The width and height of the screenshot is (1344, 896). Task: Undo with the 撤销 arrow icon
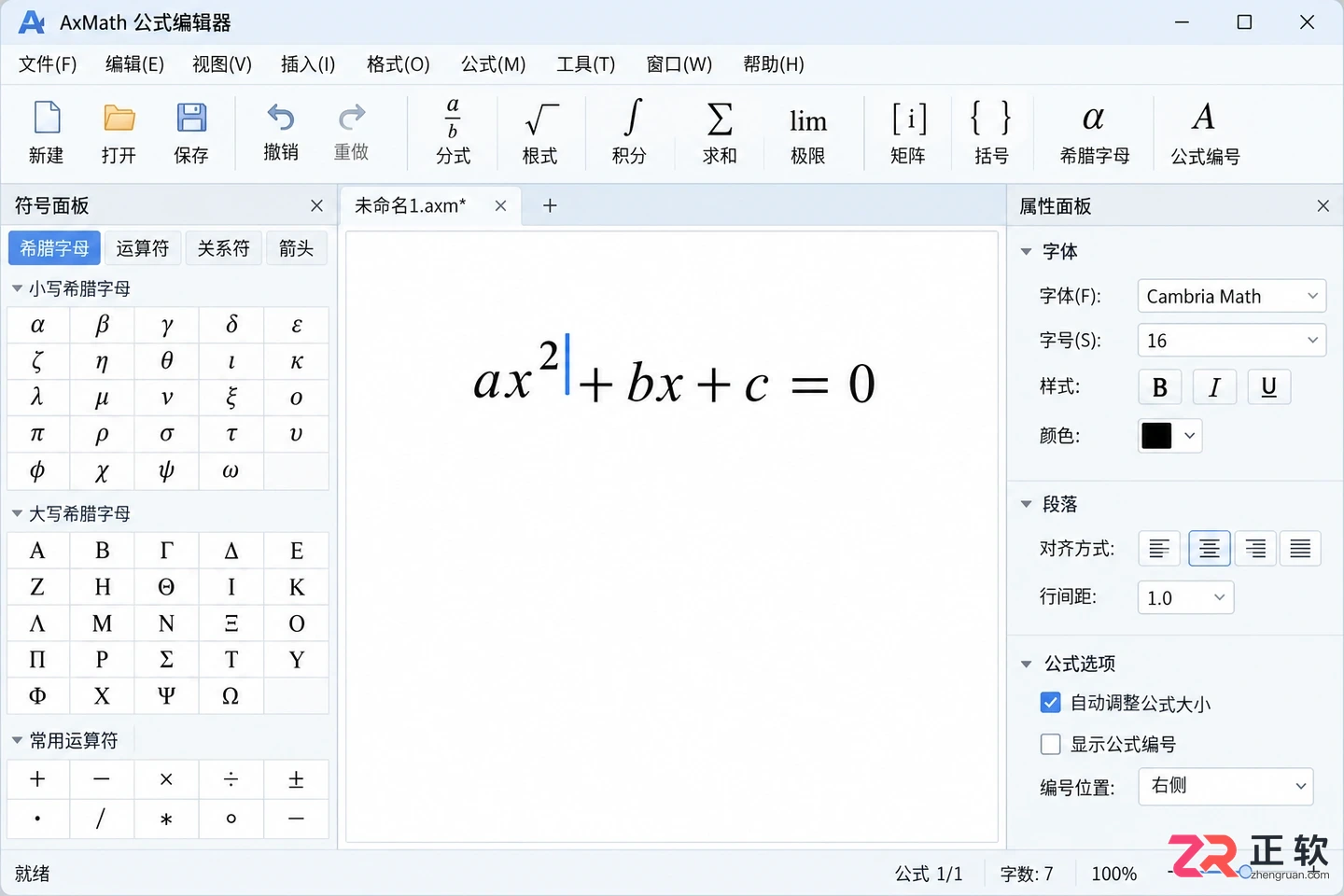click(280, 118)
